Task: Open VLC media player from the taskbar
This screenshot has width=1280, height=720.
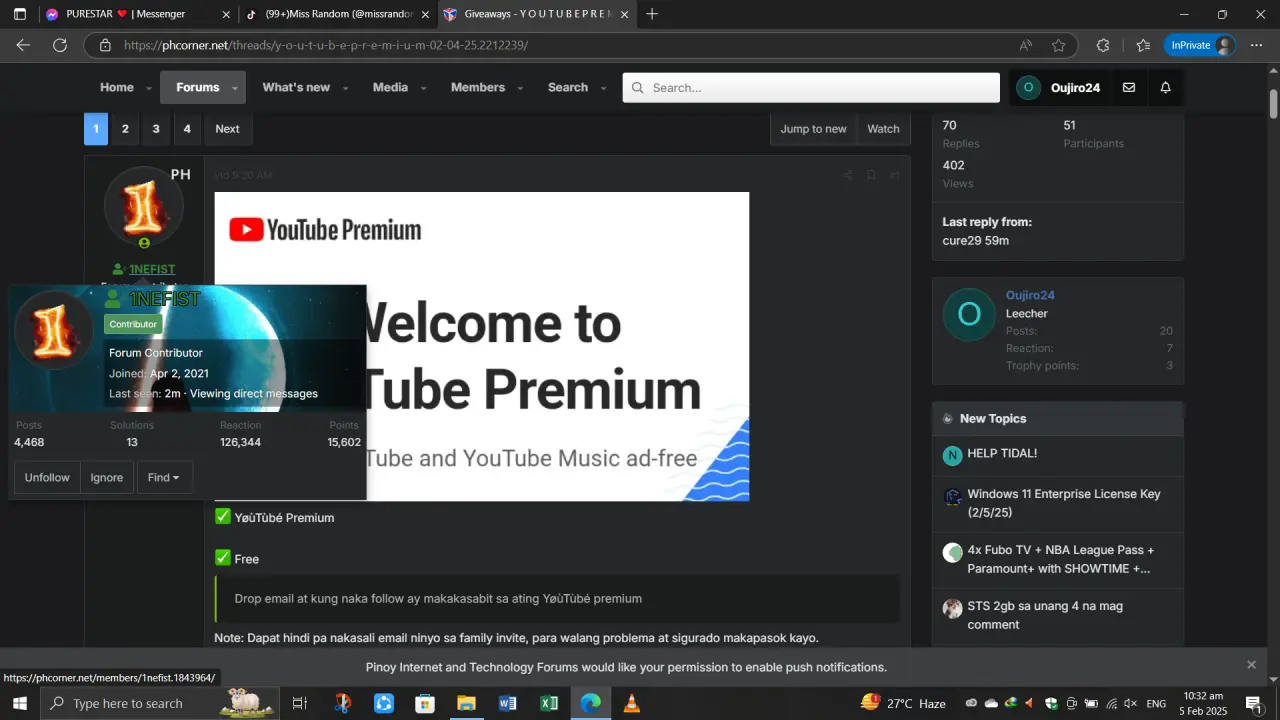Action: 632,703
